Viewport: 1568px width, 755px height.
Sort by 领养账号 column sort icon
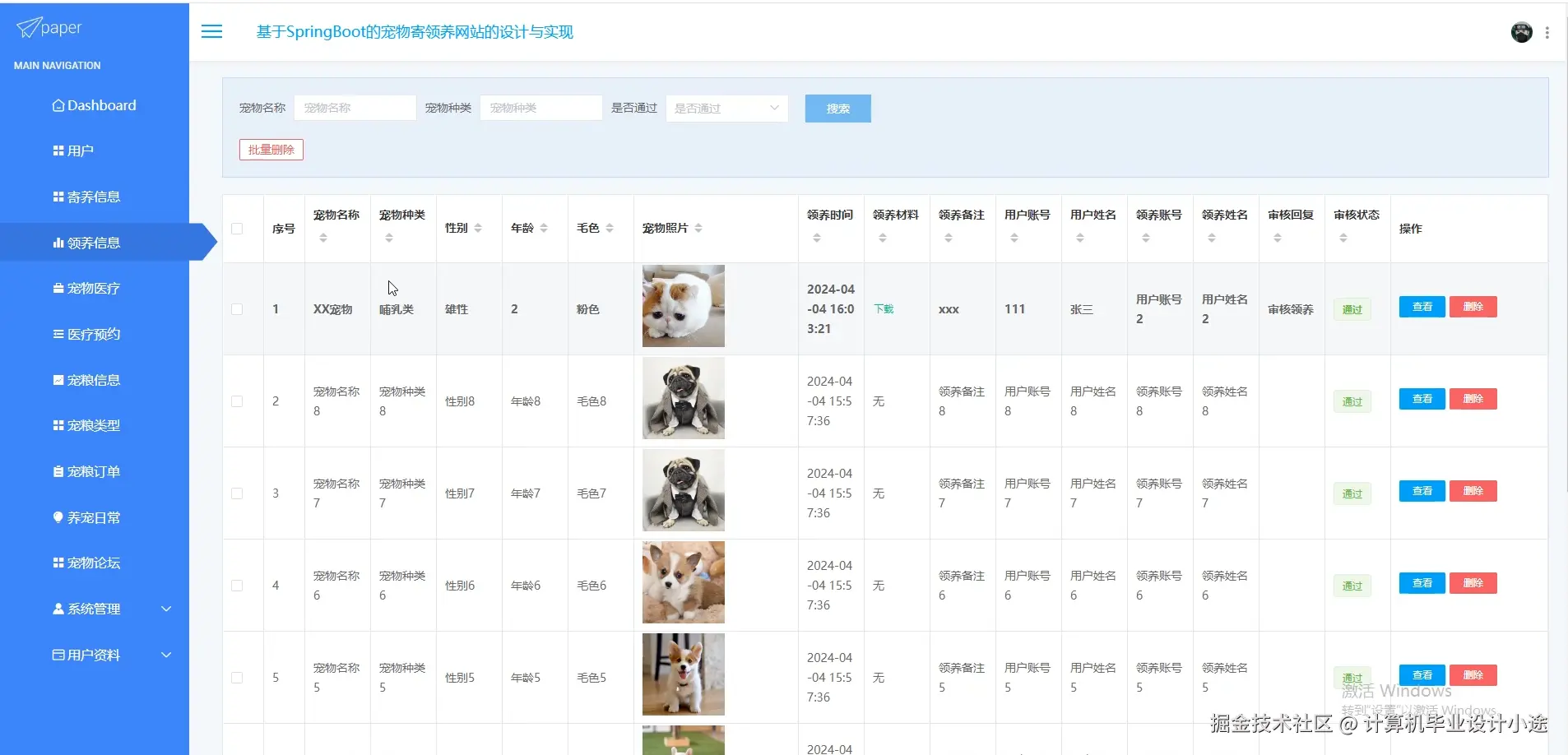[1146, 238]
